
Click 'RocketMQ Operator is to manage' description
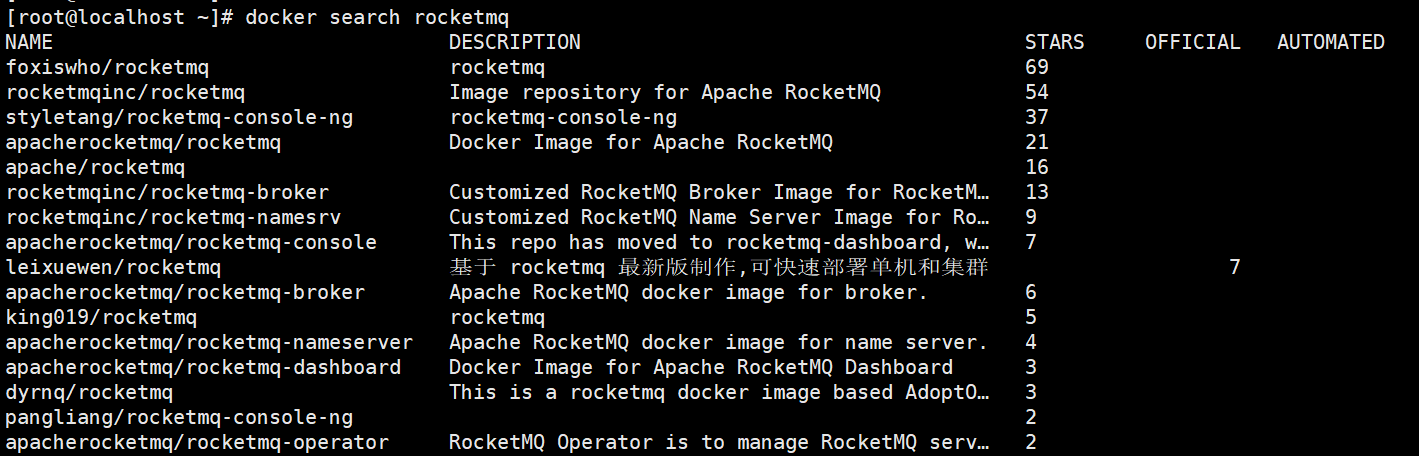click(720, 442)
